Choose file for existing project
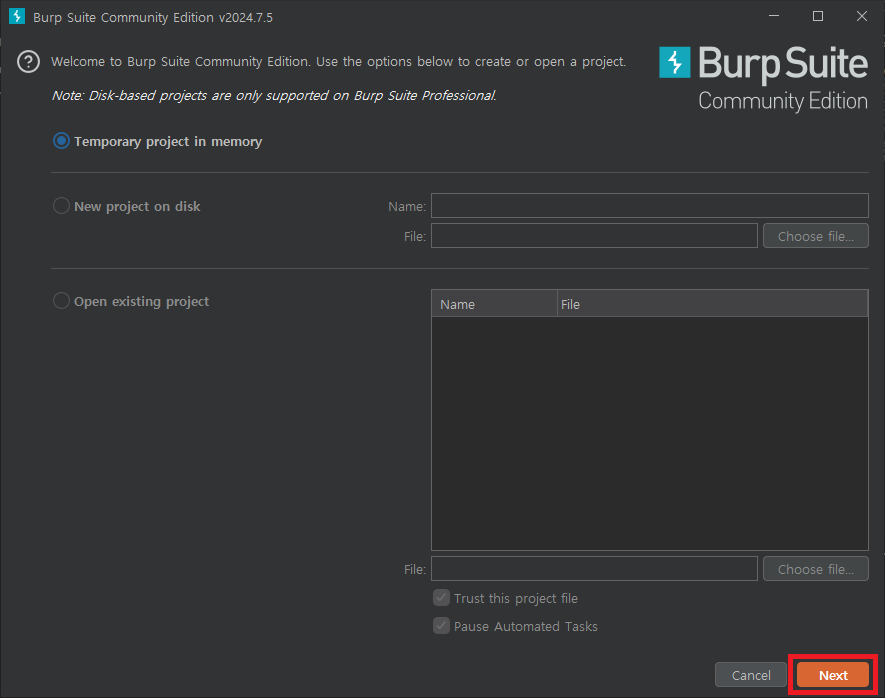This screenshot has width=885, height=698. pos(816,569)
